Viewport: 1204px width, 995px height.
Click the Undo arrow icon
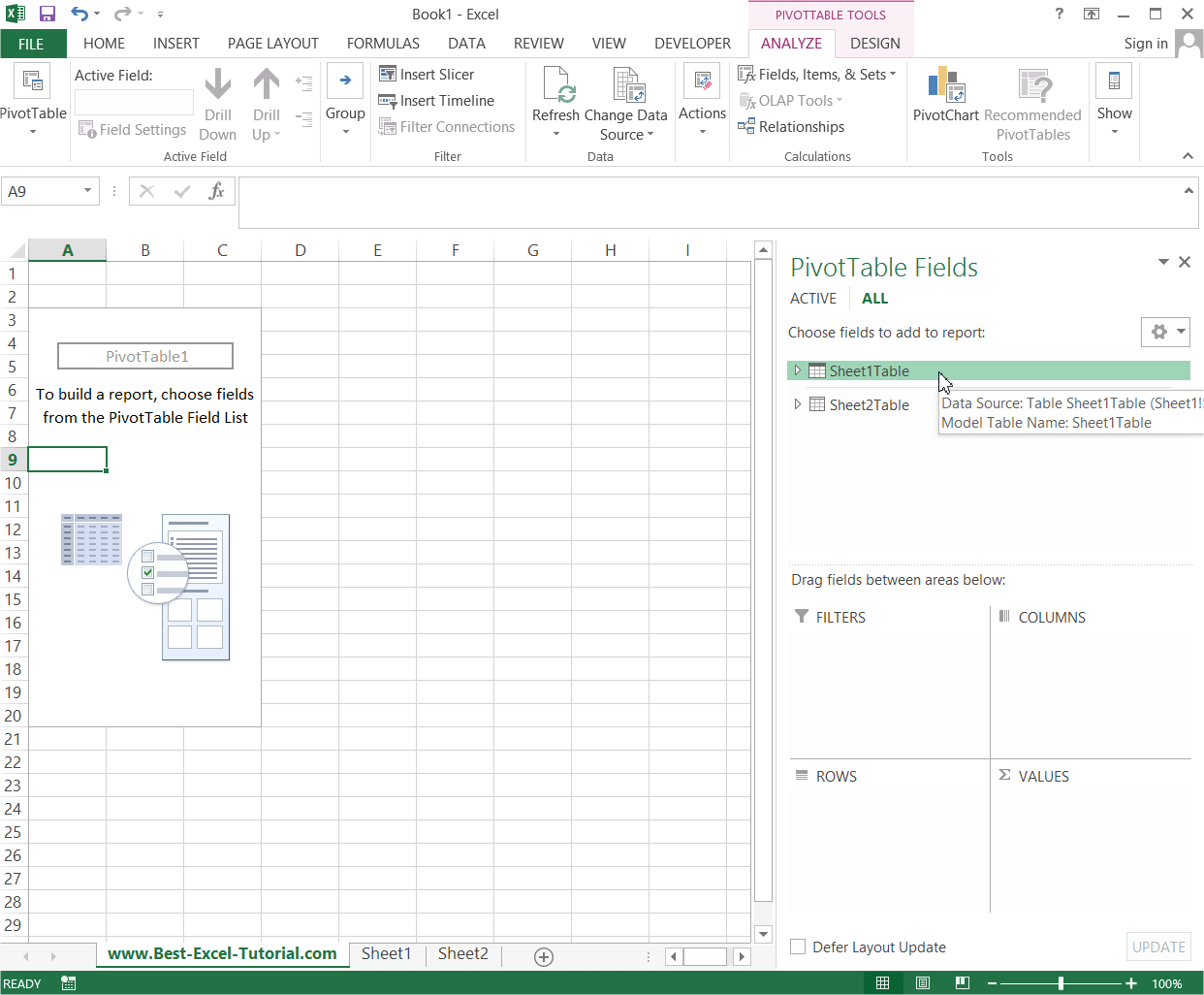click(79, 14)
